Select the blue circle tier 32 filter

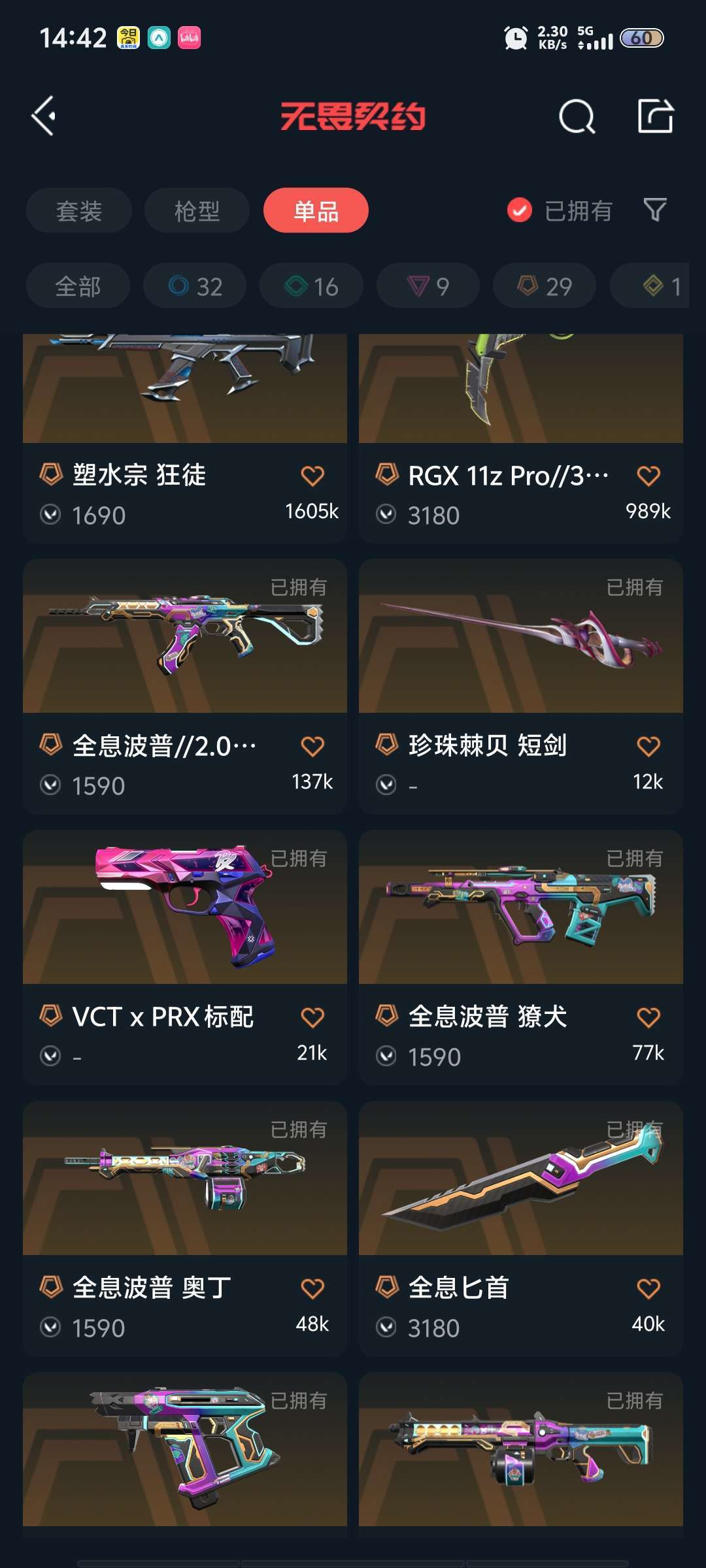pyautogui.click(x=195, y=286)
